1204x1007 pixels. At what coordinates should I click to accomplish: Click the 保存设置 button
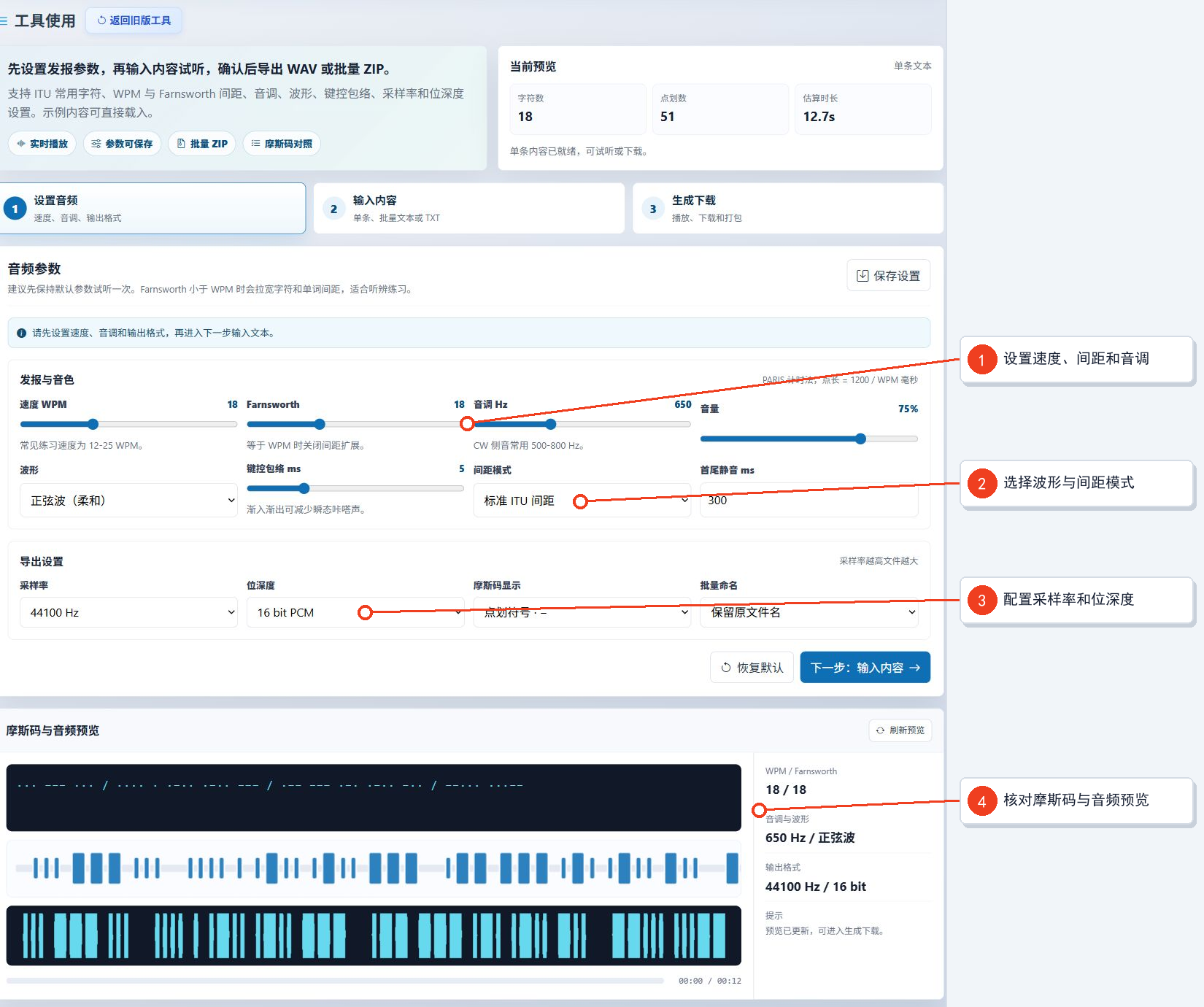click(888, 276)
